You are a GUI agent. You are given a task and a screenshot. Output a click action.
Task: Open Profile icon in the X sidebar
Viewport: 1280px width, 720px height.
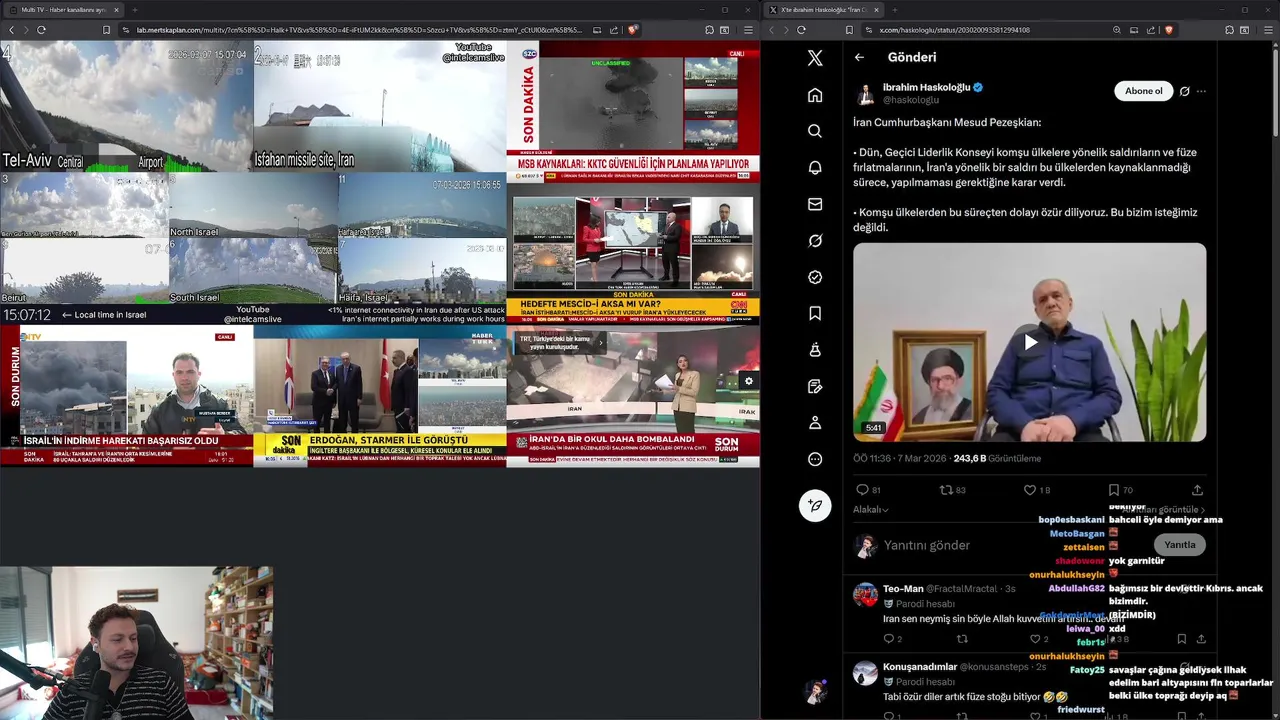point(815,423)
